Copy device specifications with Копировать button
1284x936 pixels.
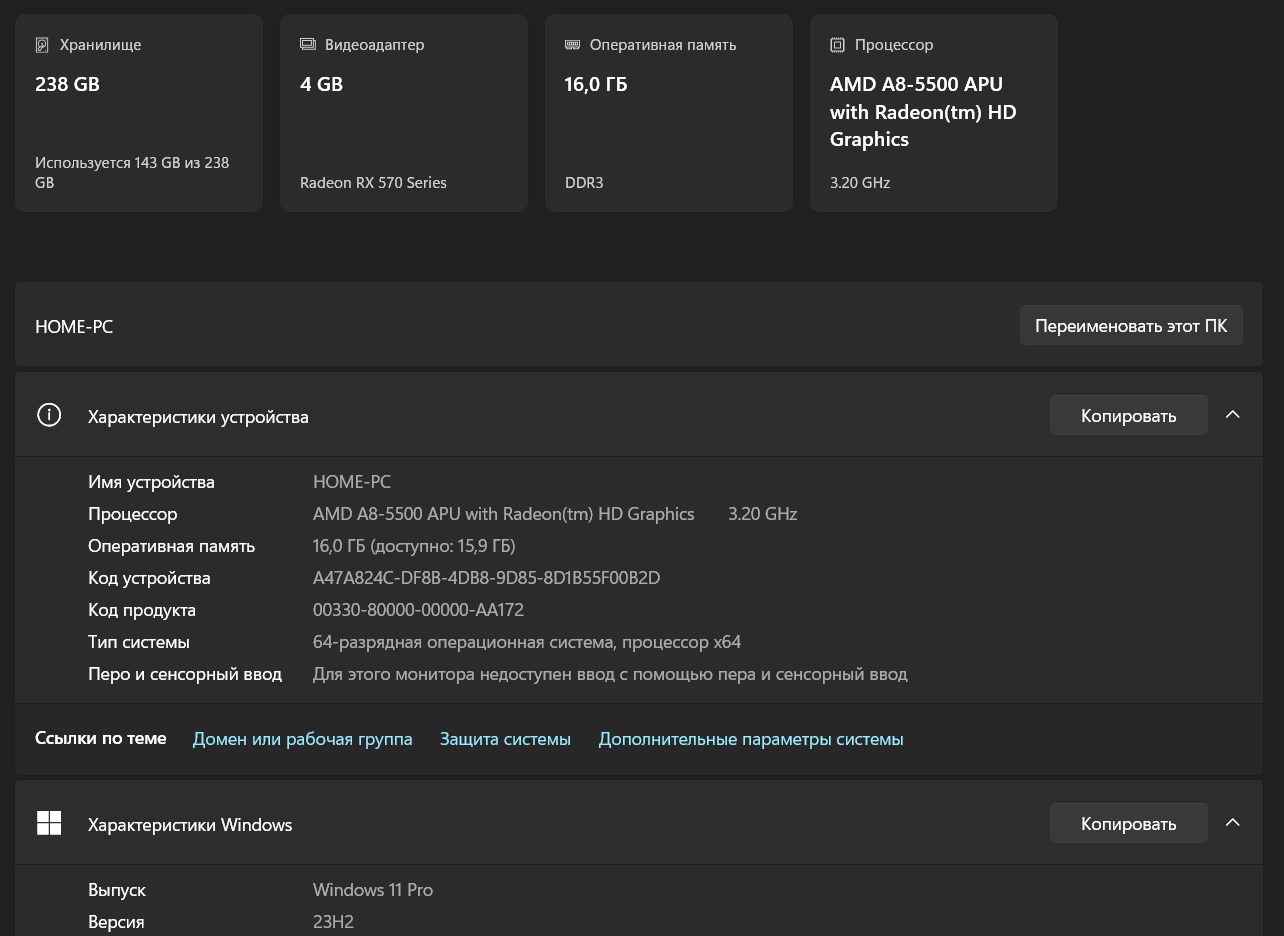click(1129, 415)
